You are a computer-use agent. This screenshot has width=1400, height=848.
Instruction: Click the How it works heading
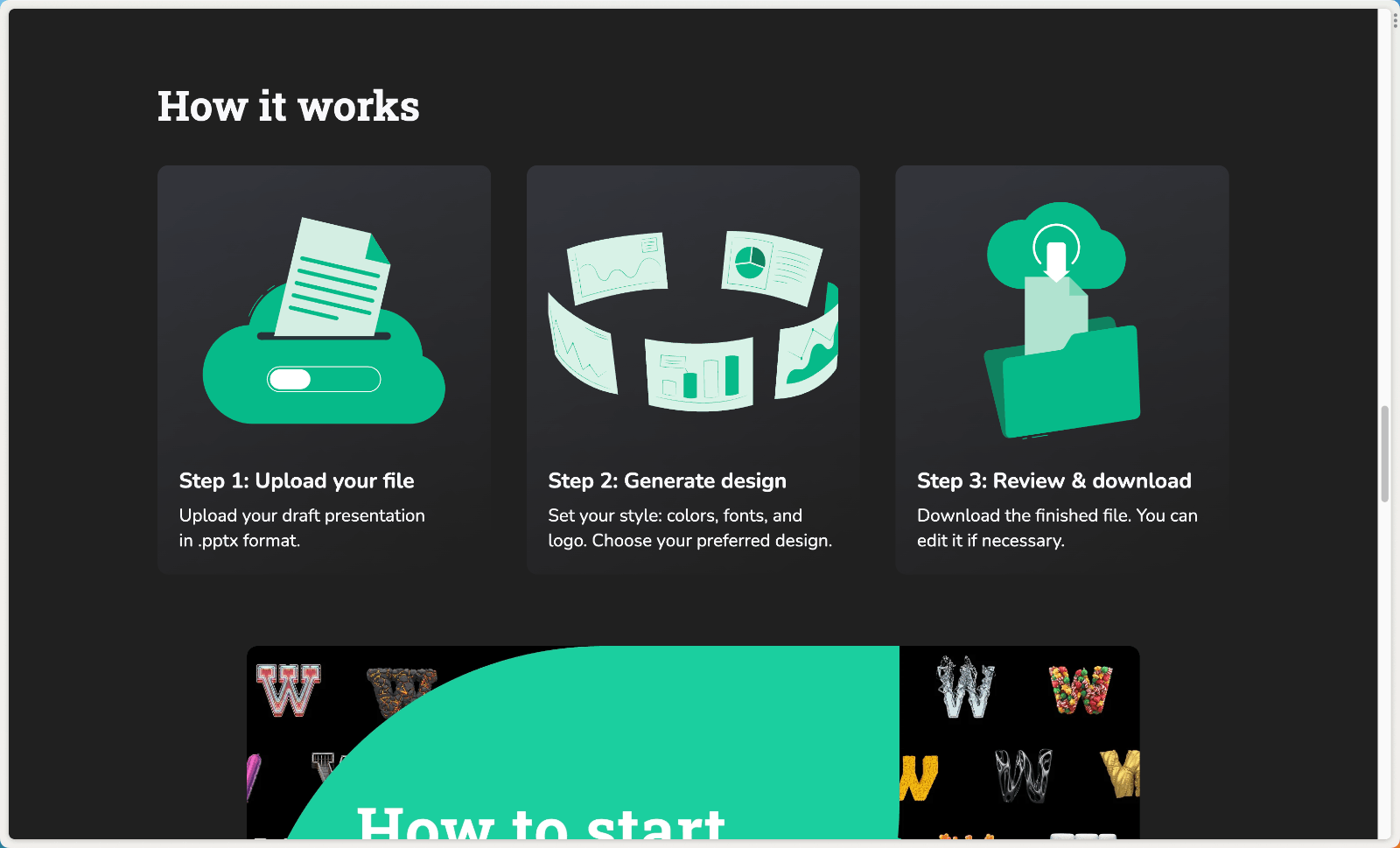tap(288, 106)
